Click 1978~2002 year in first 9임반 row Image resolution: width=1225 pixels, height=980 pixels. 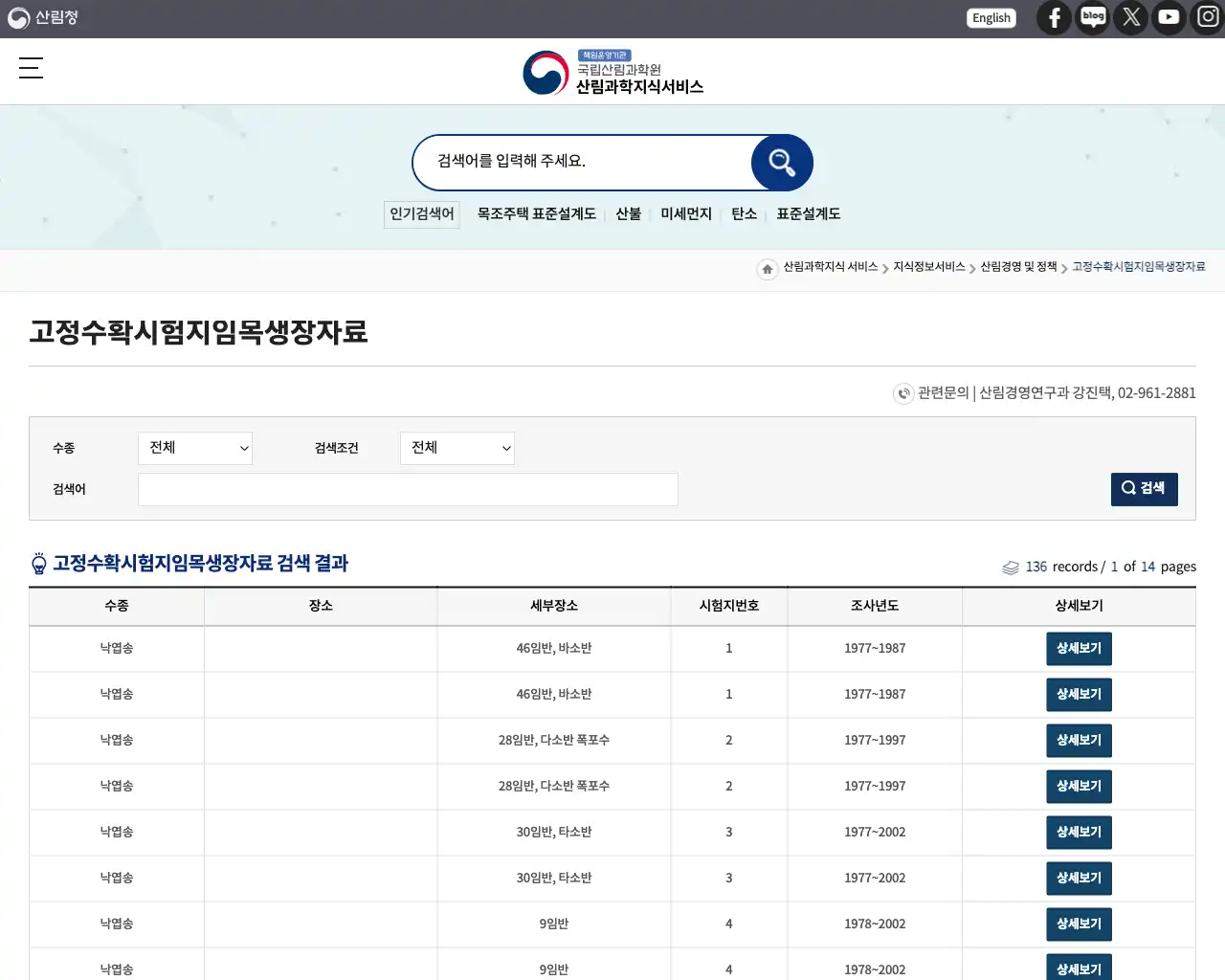pos(875,924)
